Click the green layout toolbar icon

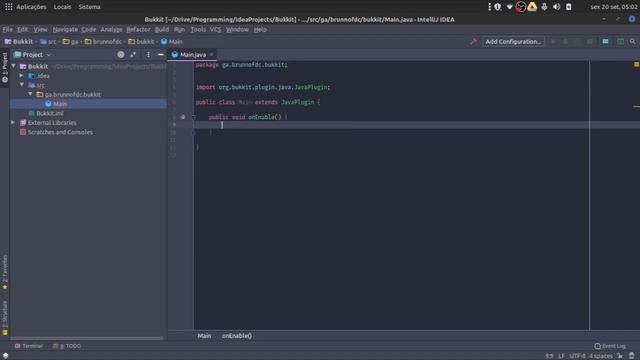tap(620, 41)
